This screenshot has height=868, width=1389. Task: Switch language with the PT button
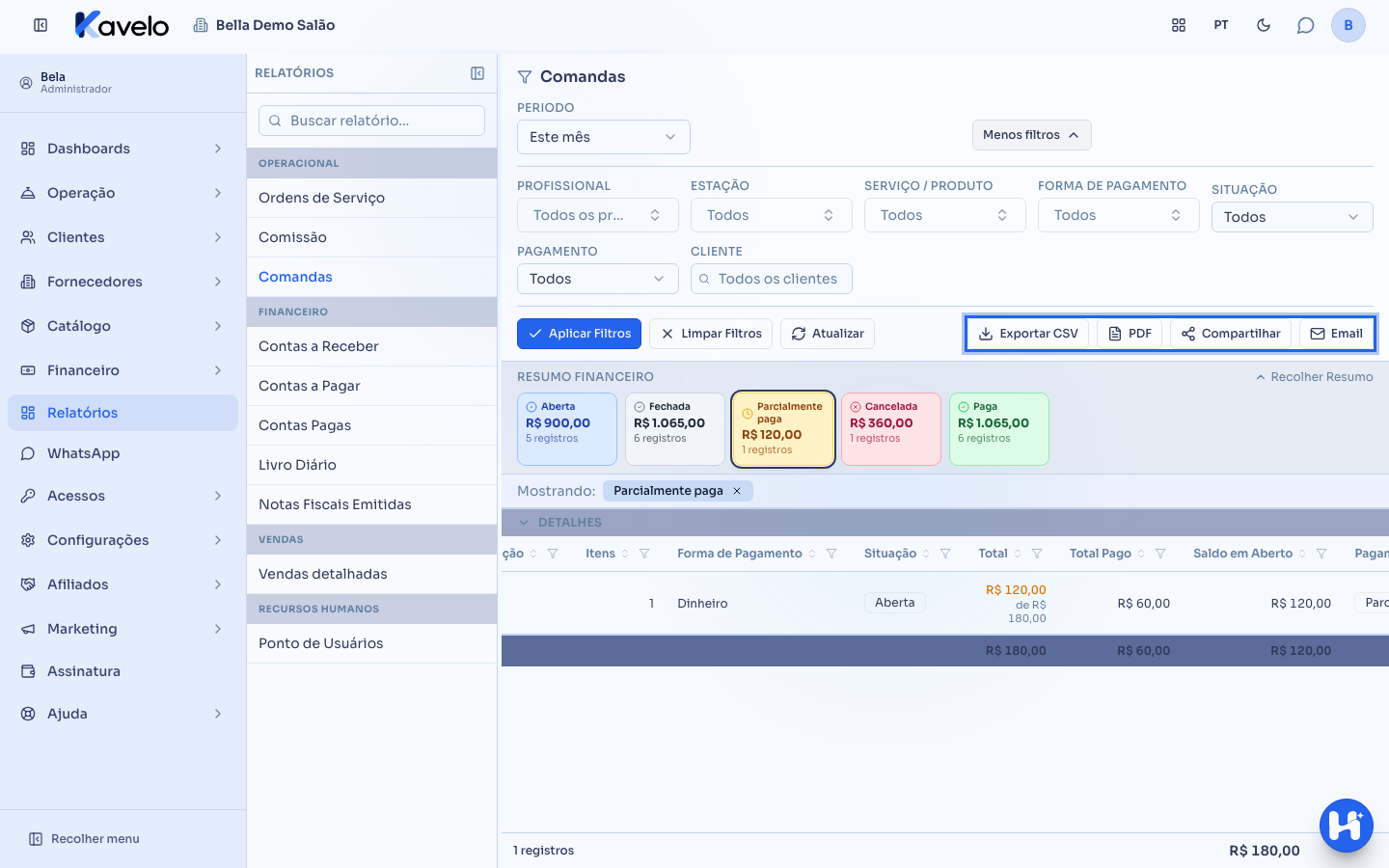[x=1221, y=25]
